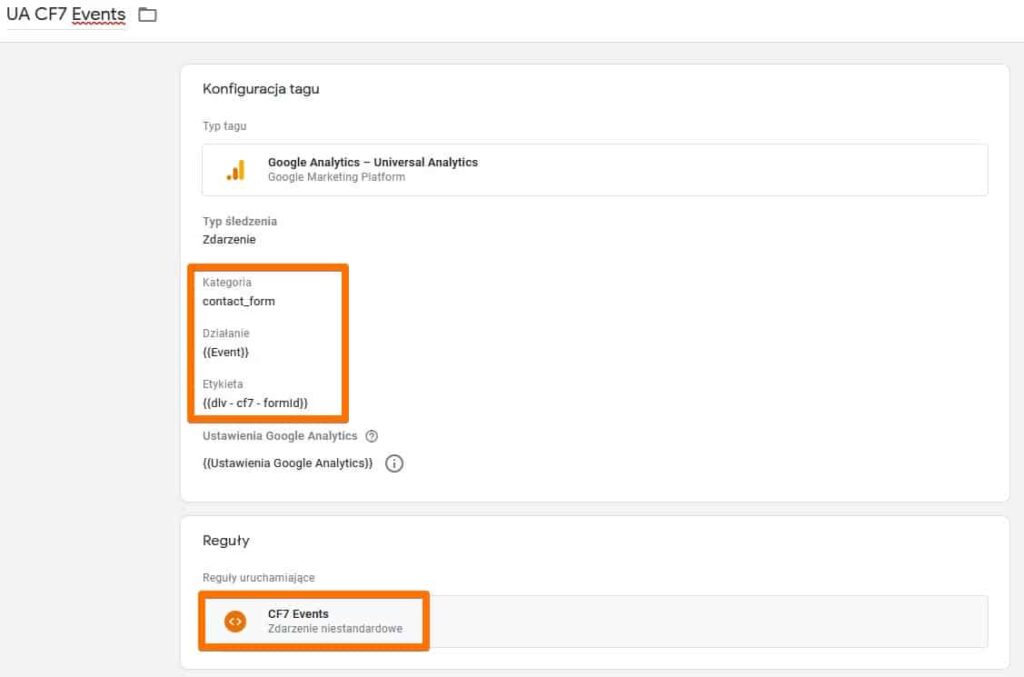Click the orange CF7 Events trigger icon

point(235,621)
